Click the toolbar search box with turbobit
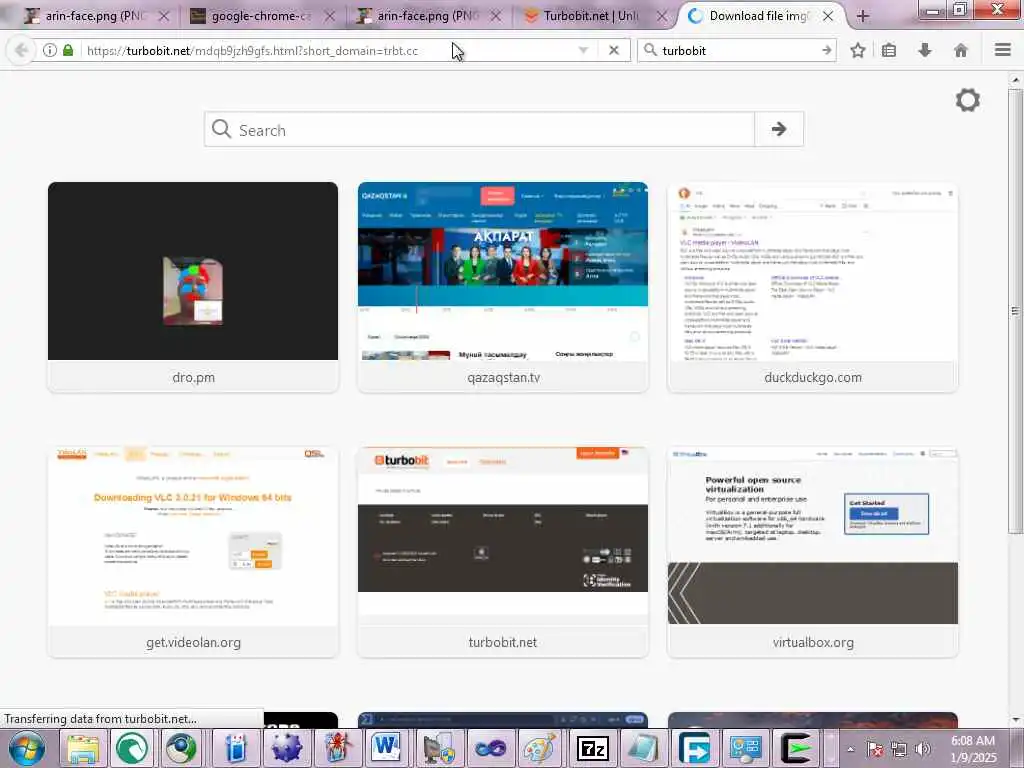 pyautogui.click(x=738, y=50)
